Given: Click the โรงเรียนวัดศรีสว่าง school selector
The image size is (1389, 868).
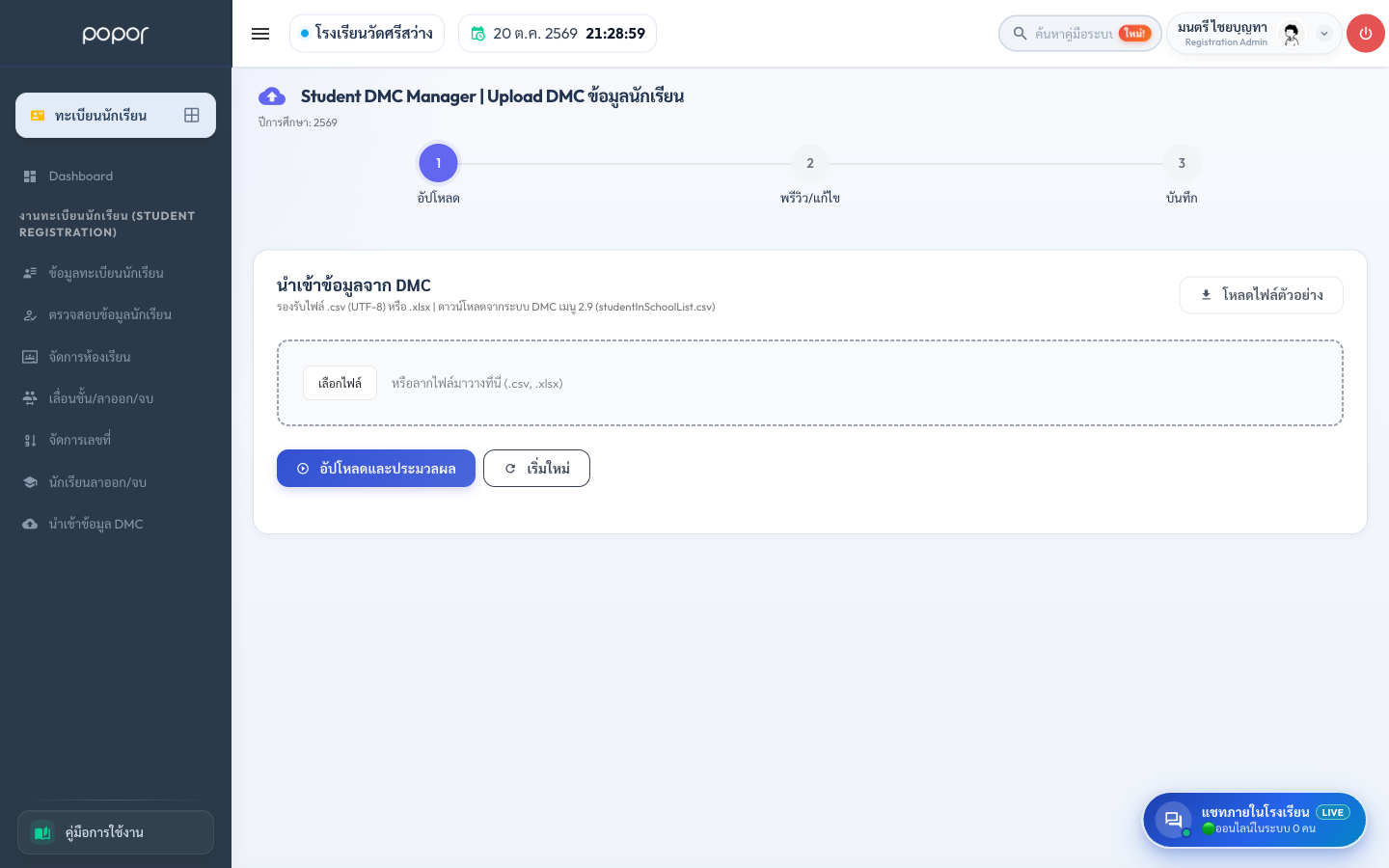Looking at the screenshot, I should (367, 34).
